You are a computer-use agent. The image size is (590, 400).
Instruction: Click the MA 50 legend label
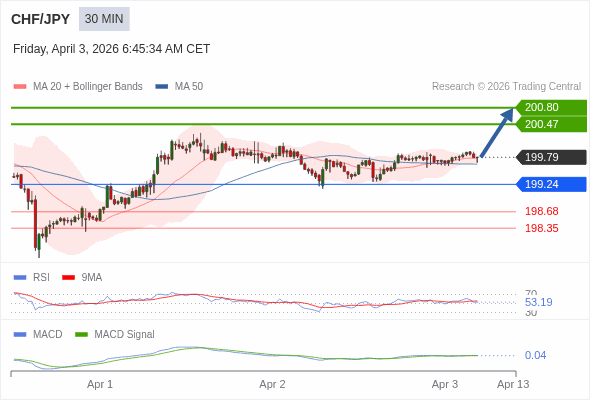tap(189, 87)
